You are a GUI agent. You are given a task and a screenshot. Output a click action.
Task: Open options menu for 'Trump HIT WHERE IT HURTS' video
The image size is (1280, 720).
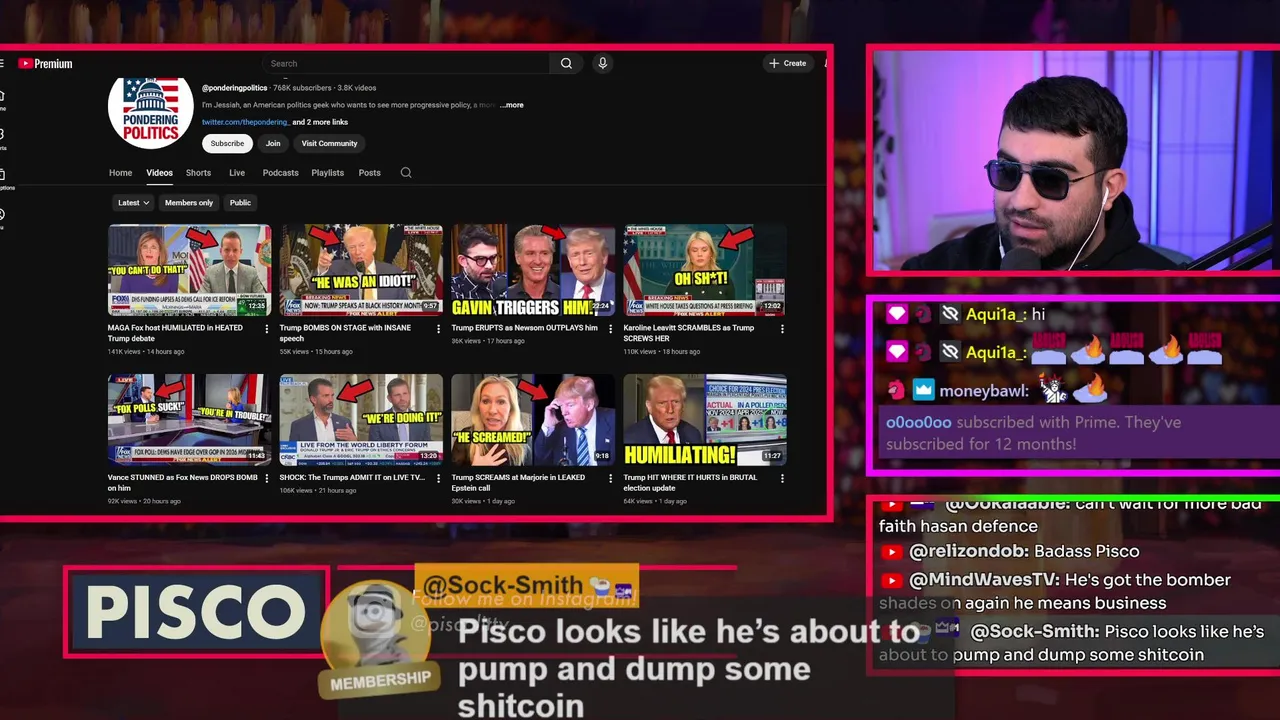(782, 479)
